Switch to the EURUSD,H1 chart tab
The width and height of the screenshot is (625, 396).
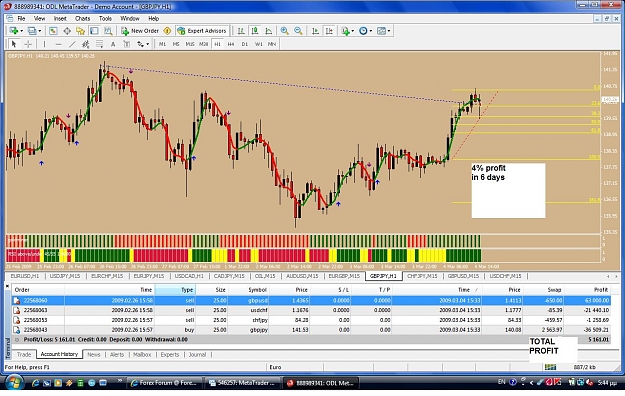click(25, 276)
